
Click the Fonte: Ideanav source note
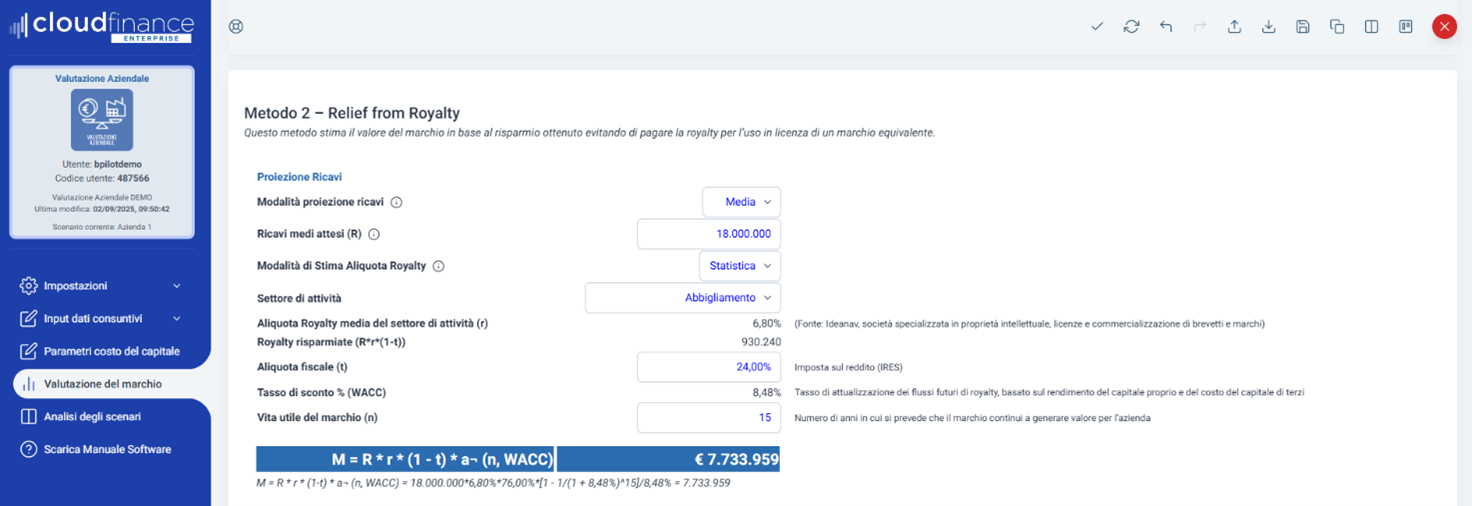click(x=1030, y=324)
